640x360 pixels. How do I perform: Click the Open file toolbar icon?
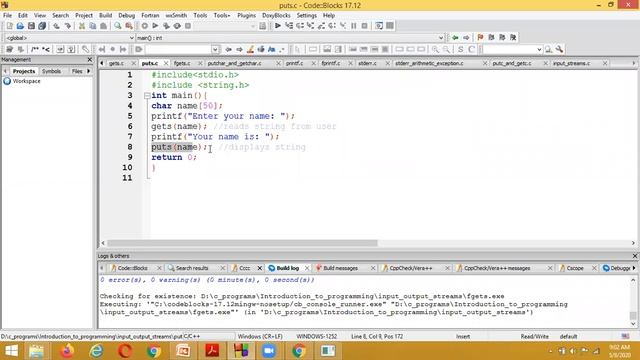click(x=20, y=26)
